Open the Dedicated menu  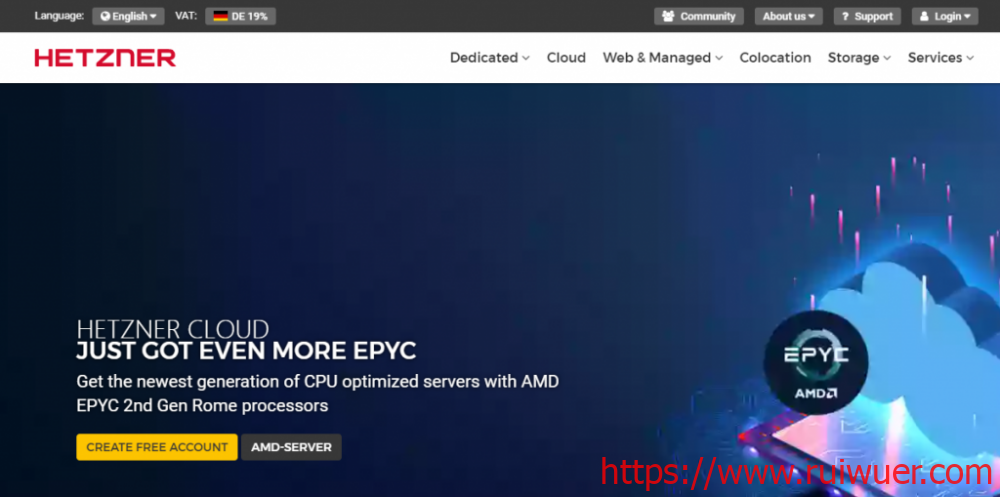(490, 58)
